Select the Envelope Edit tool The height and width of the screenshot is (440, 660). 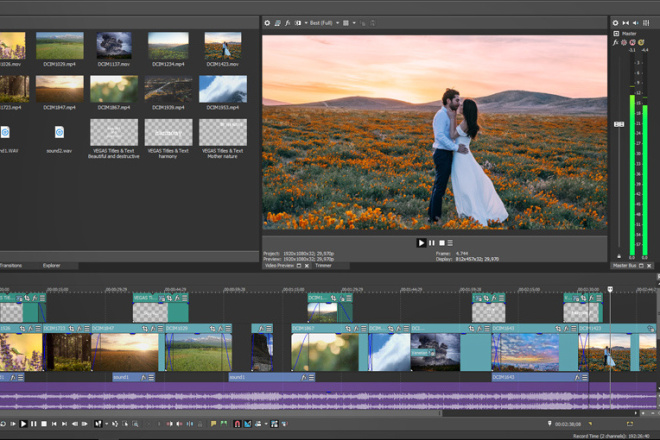coord(115,424)
